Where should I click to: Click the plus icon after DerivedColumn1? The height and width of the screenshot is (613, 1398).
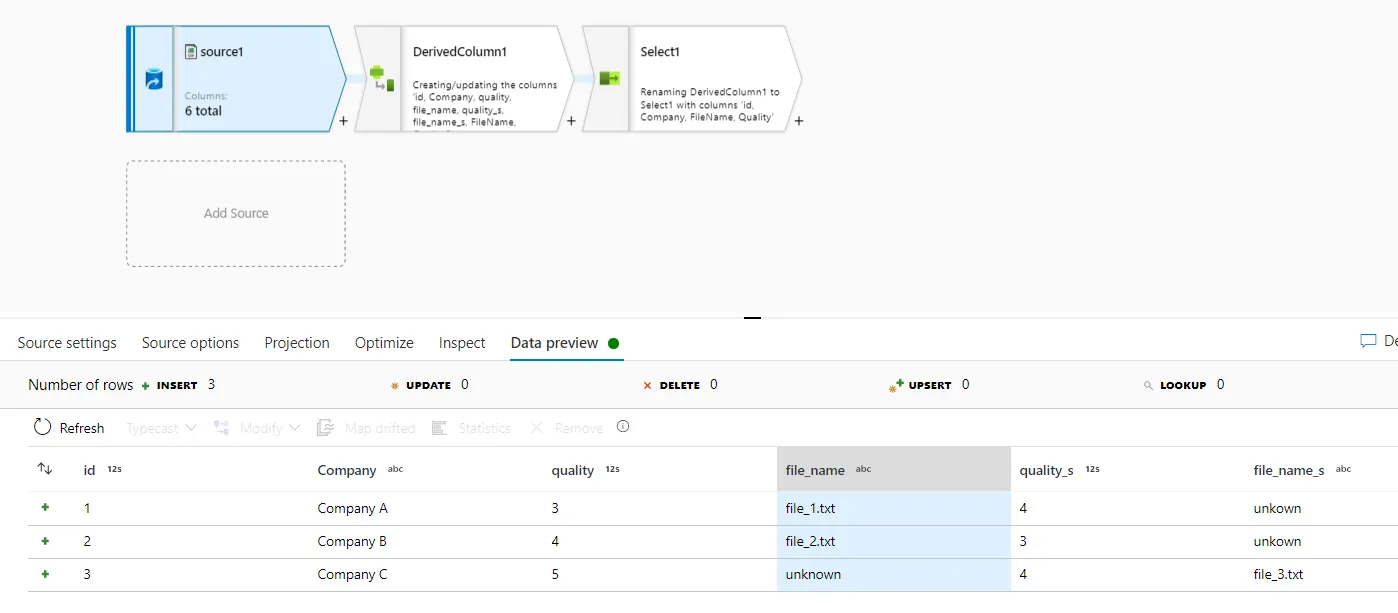(571, 121)
